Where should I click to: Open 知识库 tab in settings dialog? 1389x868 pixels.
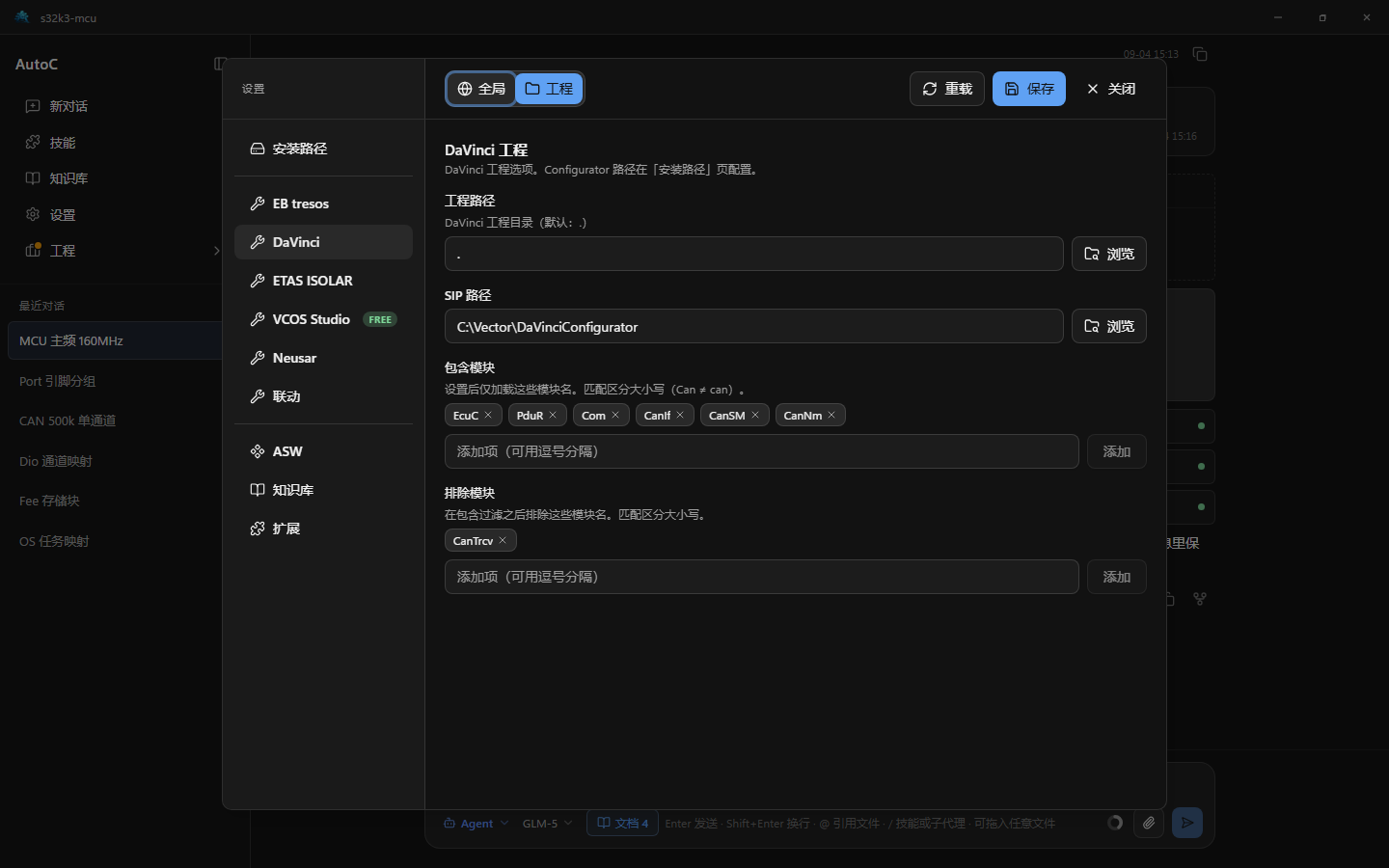[x=324, y=490]
